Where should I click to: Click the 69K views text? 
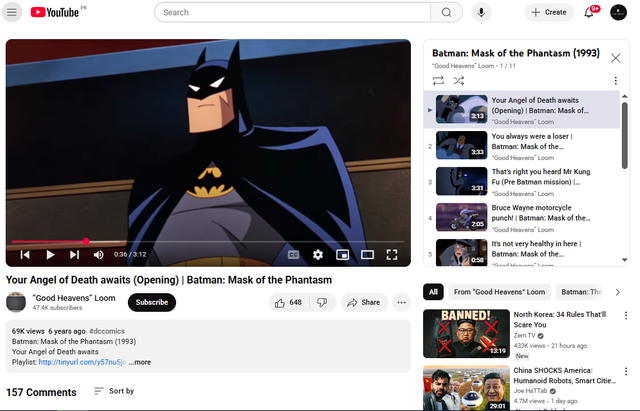[28, 331]
